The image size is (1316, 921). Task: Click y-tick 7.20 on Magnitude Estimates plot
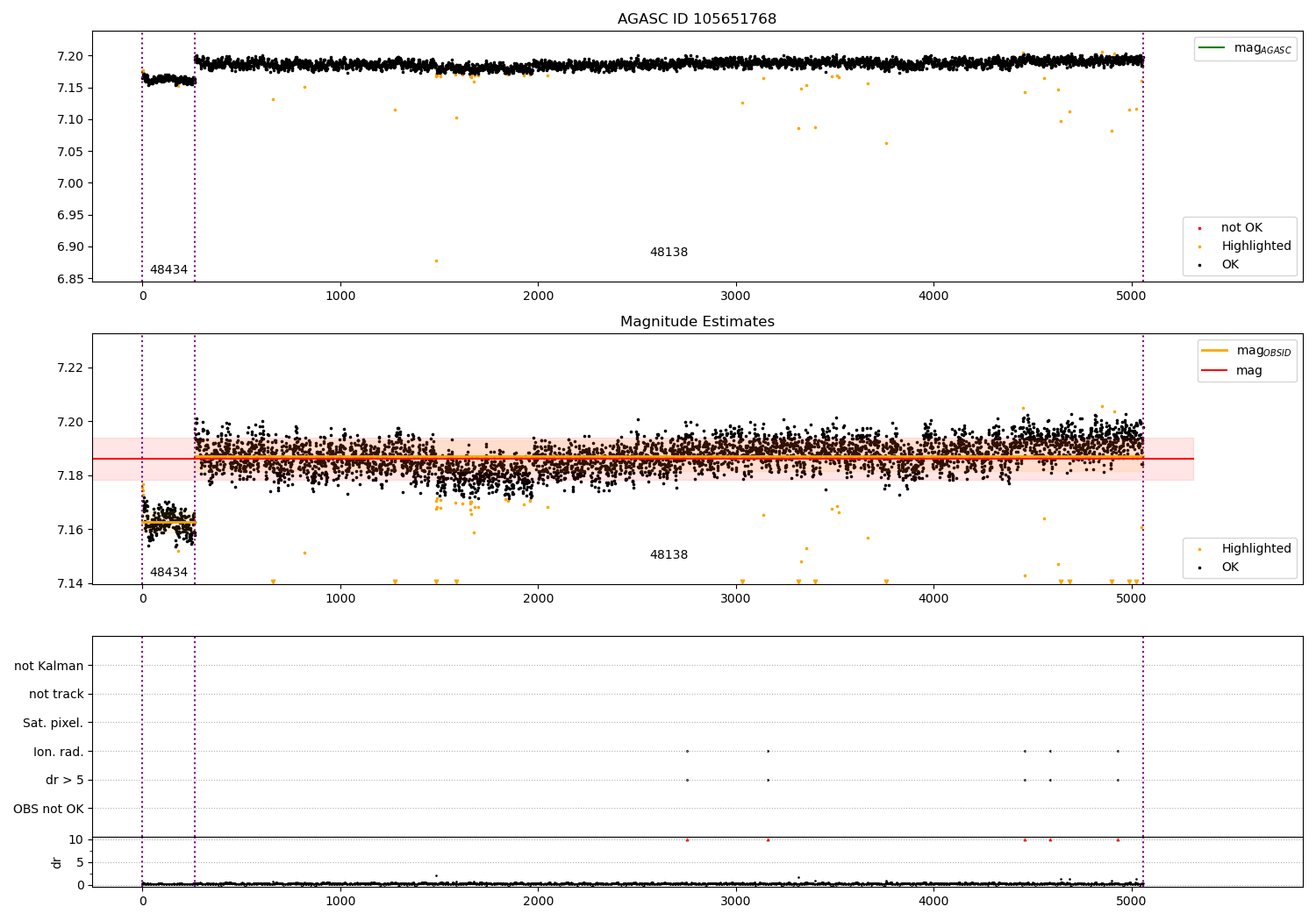(71, 422)
